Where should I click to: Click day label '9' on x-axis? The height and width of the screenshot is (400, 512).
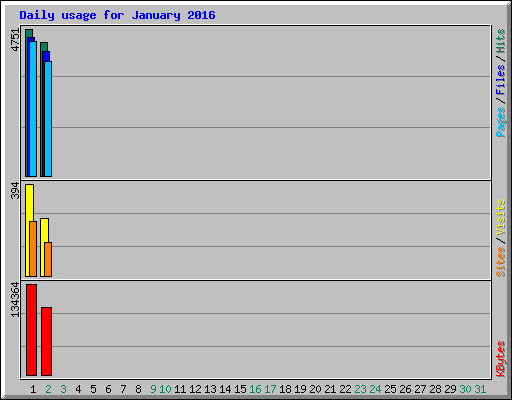coord(153,389)
